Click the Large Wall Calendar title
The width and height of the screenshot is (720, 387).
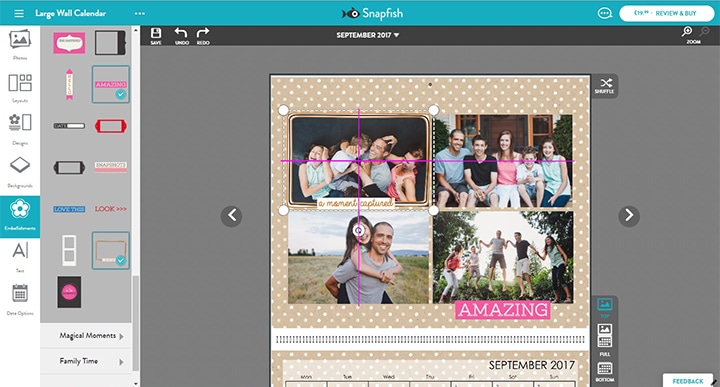pos(71,13)
